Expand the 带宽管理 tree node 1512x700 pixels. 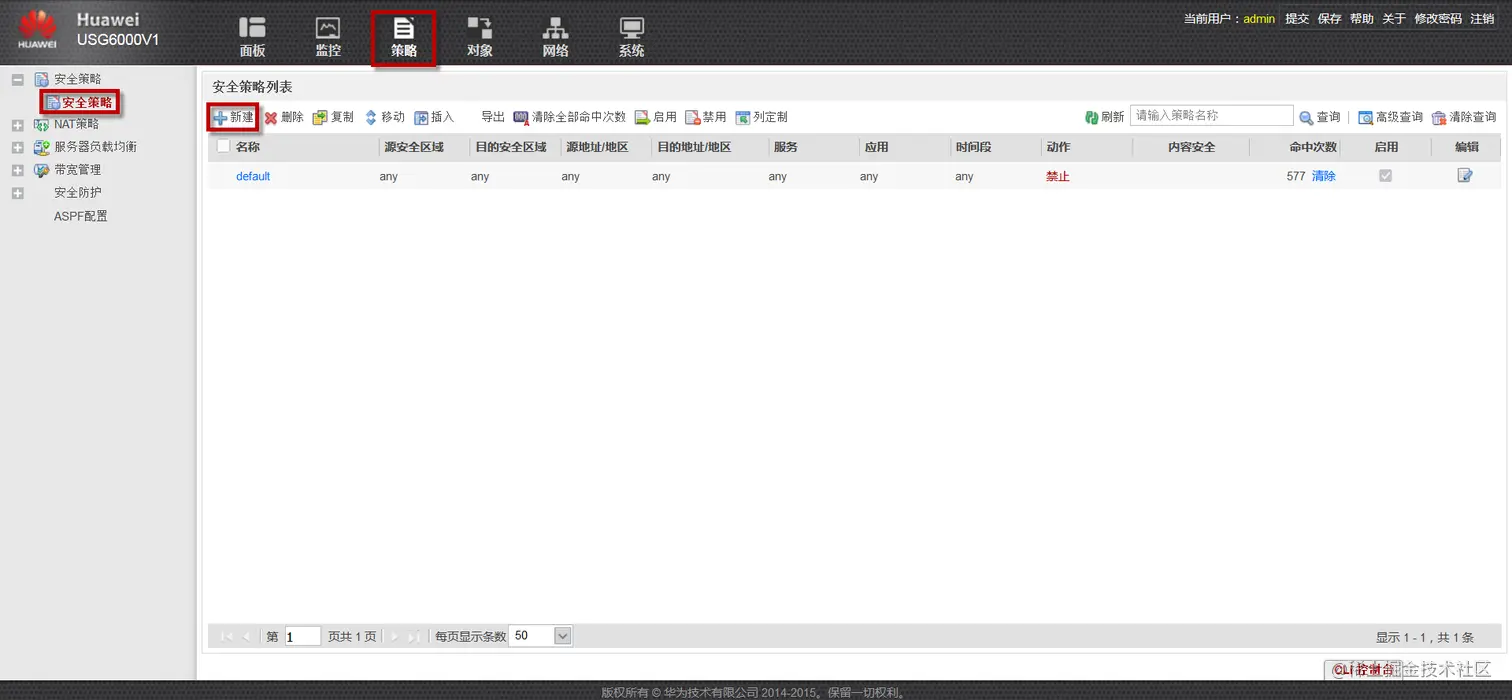coord(17,170)
